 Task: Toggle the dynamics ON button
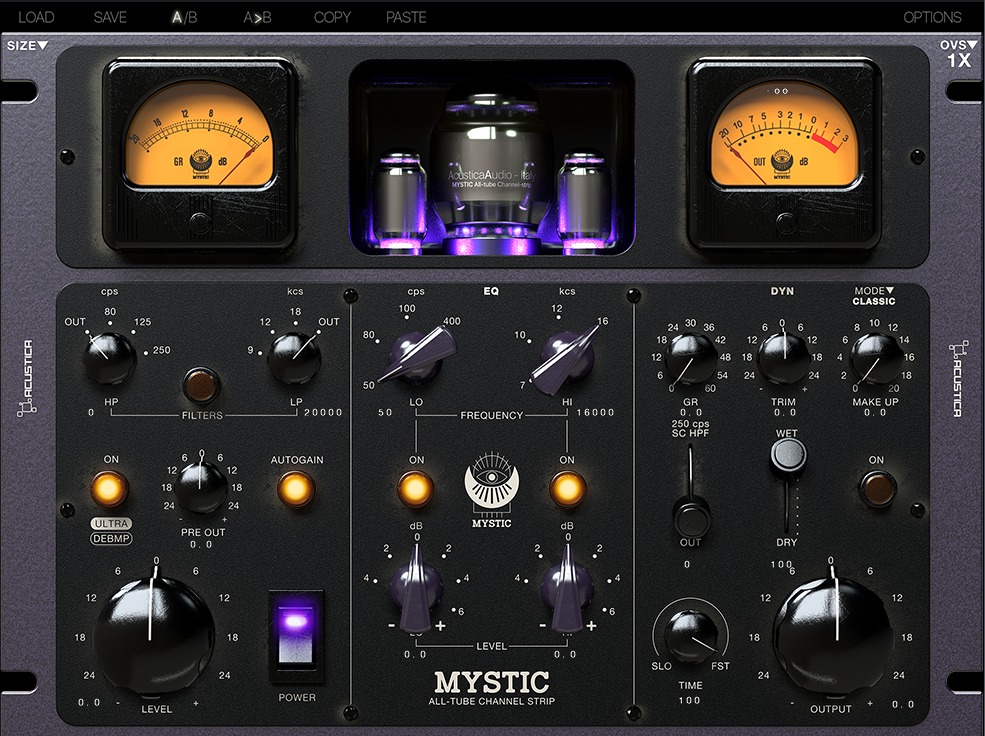[x=877, y=489]
